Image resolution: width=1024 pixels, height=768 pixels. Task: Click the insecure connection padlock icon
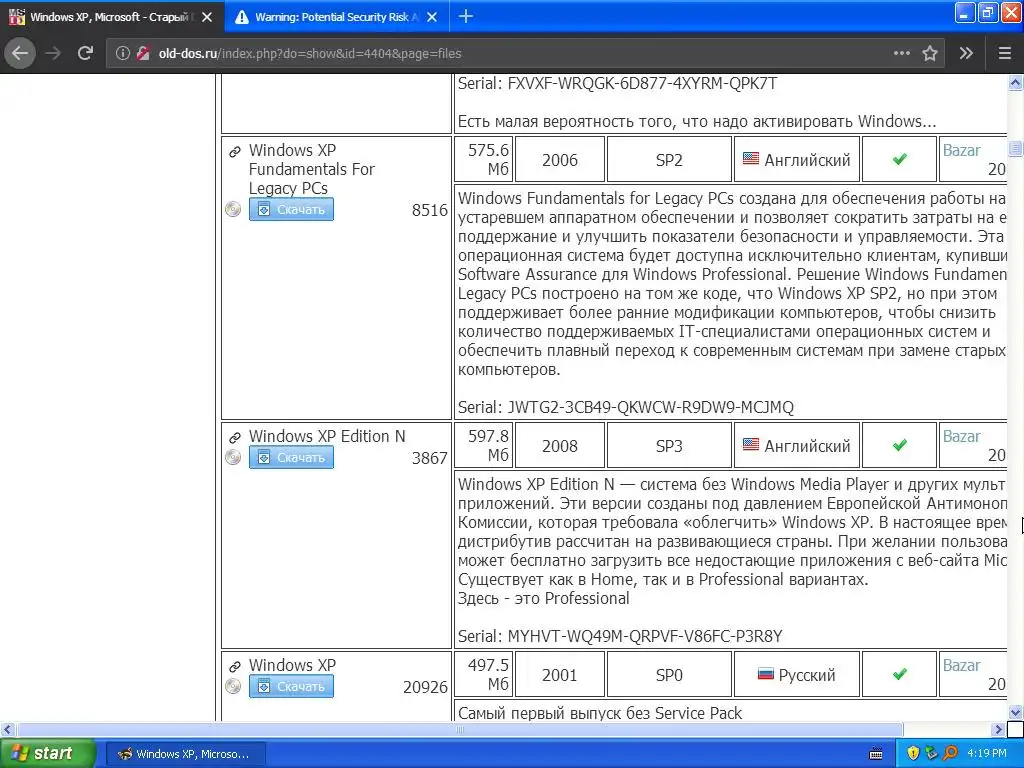pos(144,54)
